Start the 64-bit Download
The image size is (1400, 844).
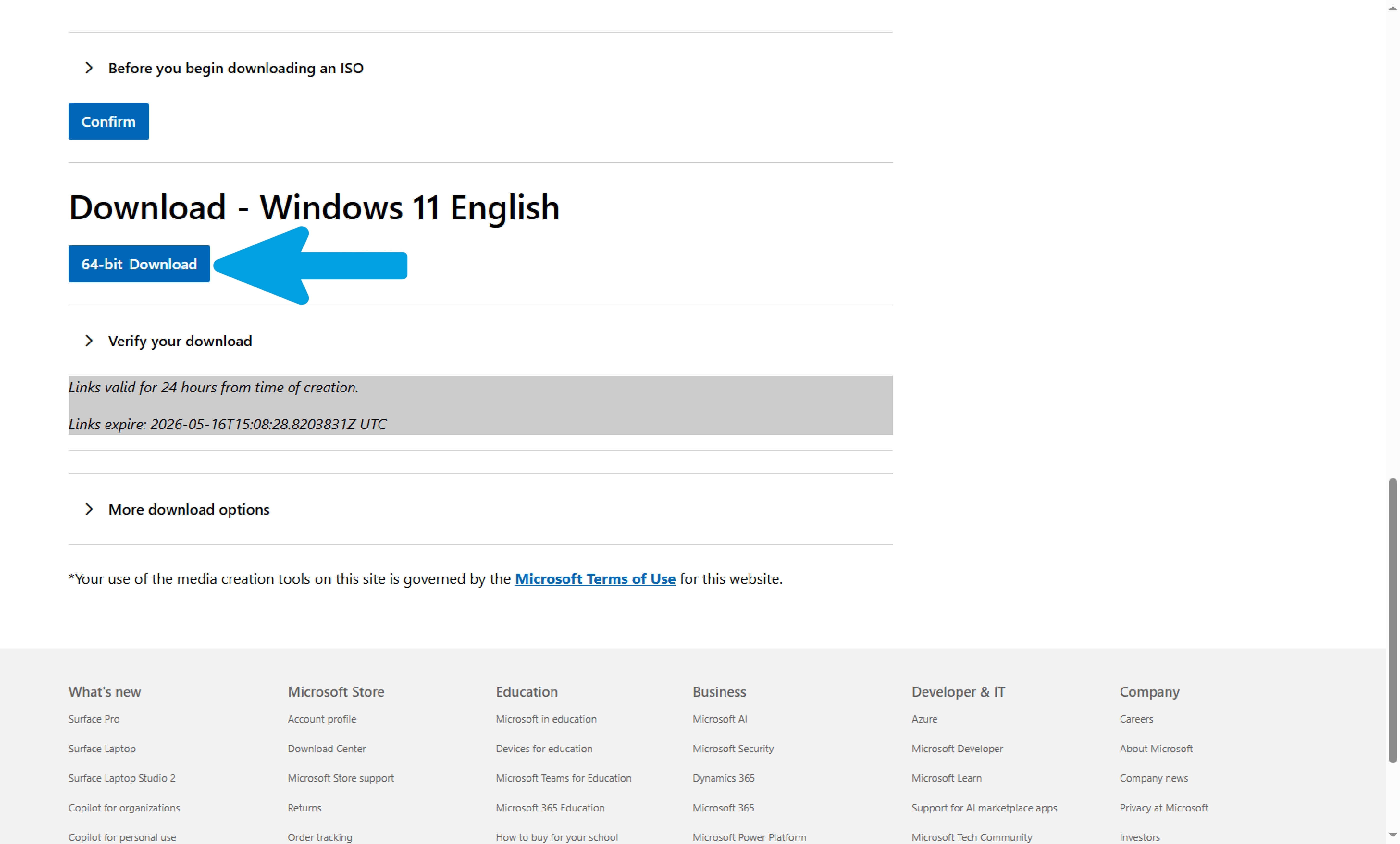pyautogui.click(x=139, y=264)
